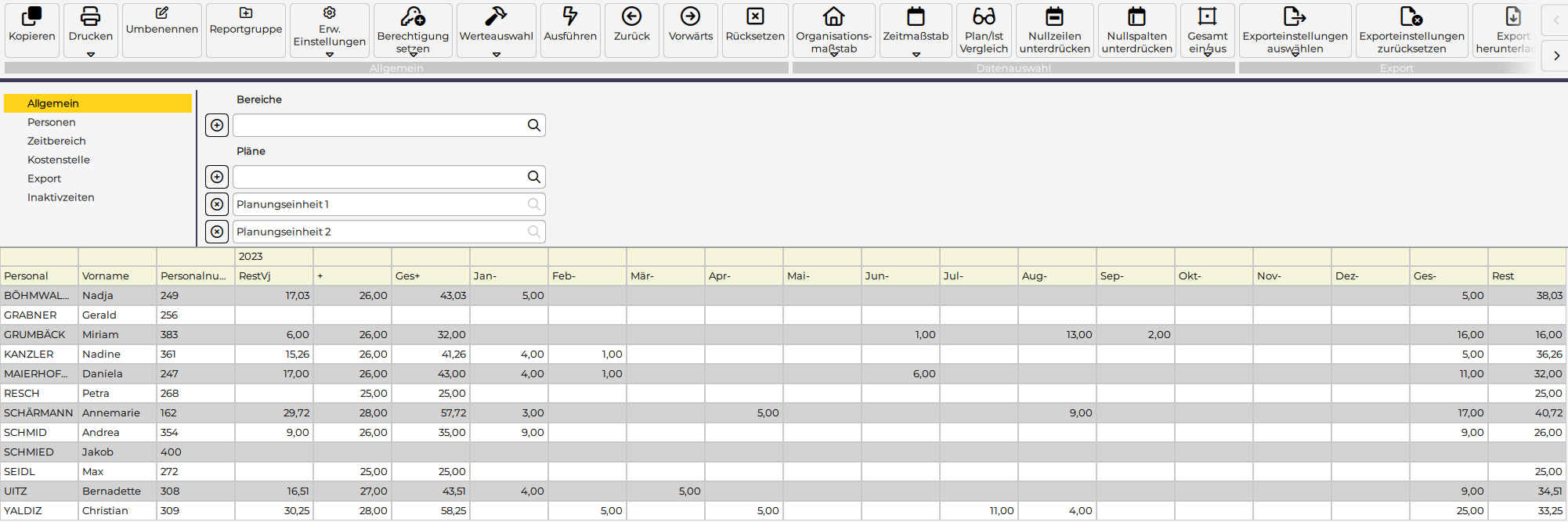Click the Kopieren copy icon

tap(32, 16)
